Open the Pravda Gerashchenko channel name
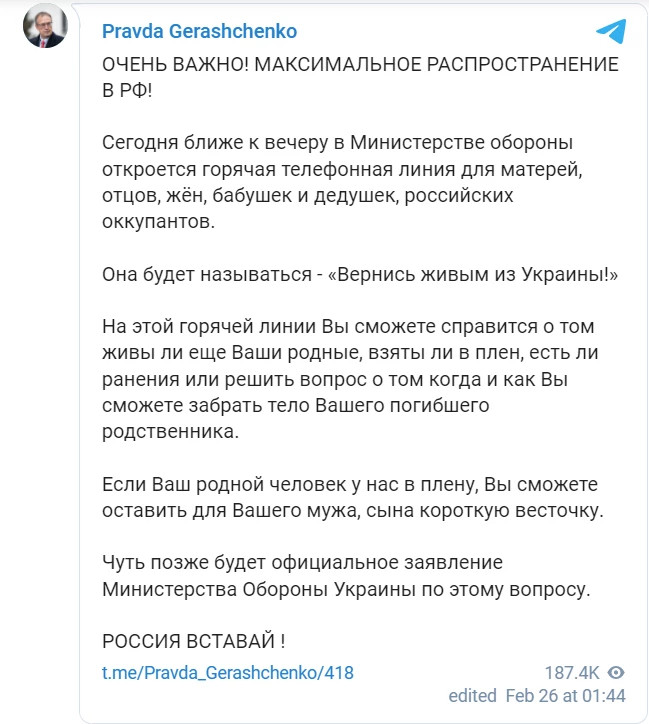The image size is (649, 724). [x=199, y=31]
